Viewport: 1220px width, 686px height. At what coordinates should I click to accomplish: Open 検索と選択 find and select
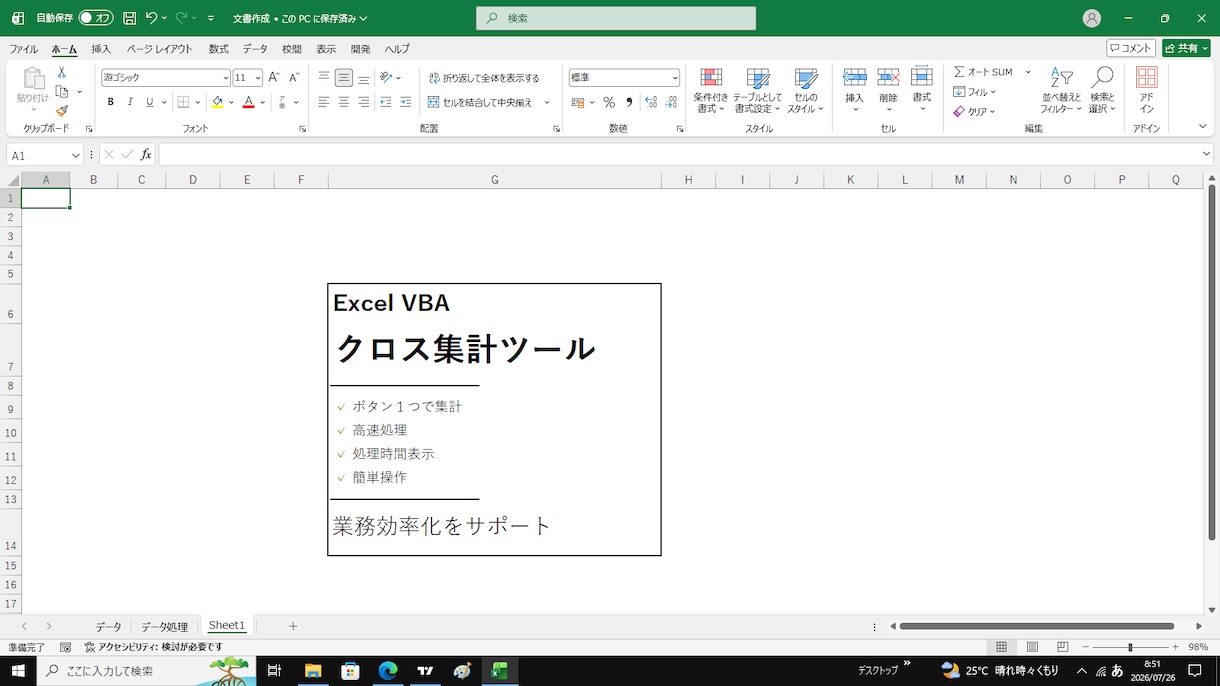click(x=1102, y=91)
